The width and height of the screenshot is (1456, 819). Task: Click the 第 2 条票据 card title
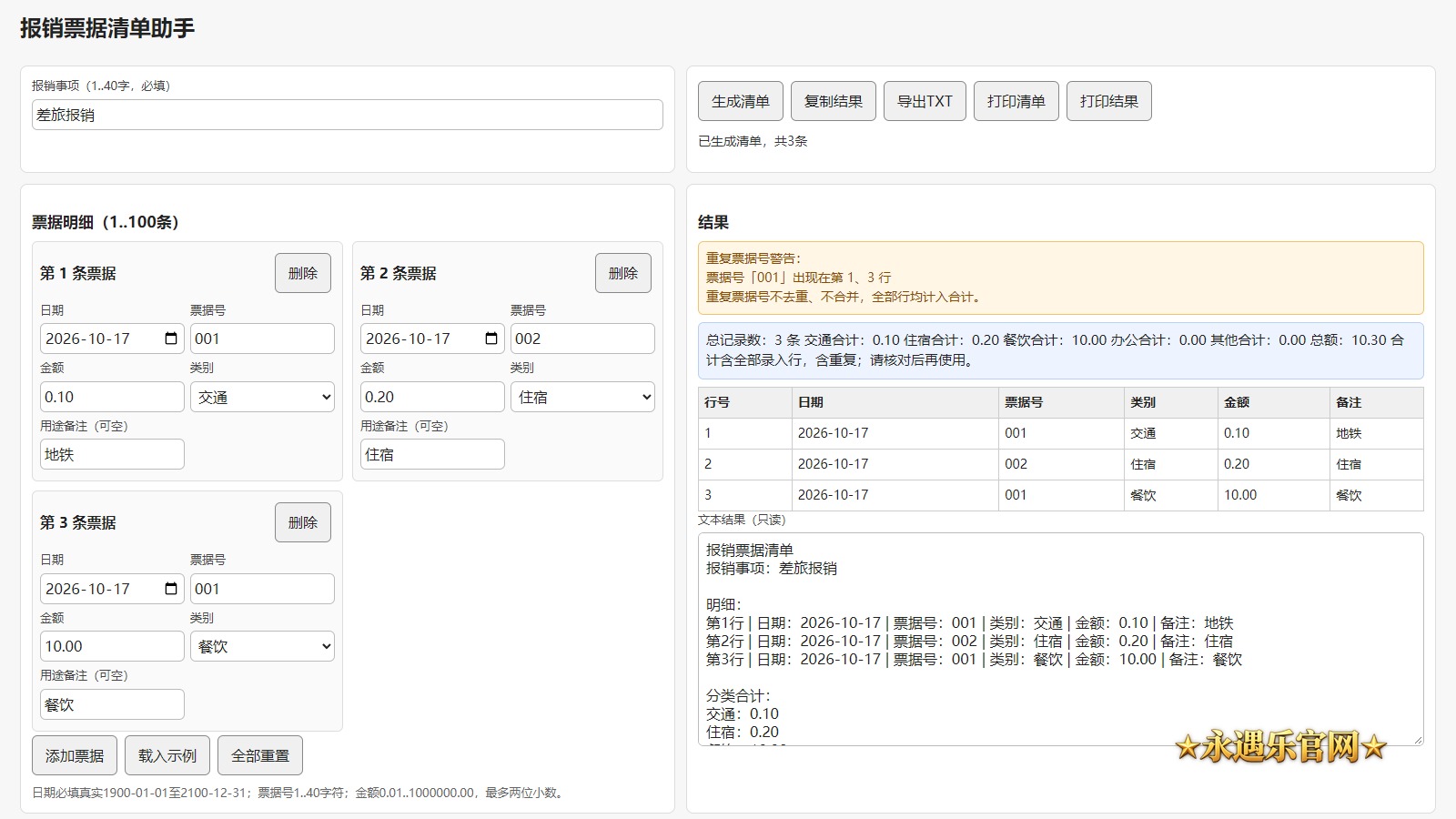(399, 273)
